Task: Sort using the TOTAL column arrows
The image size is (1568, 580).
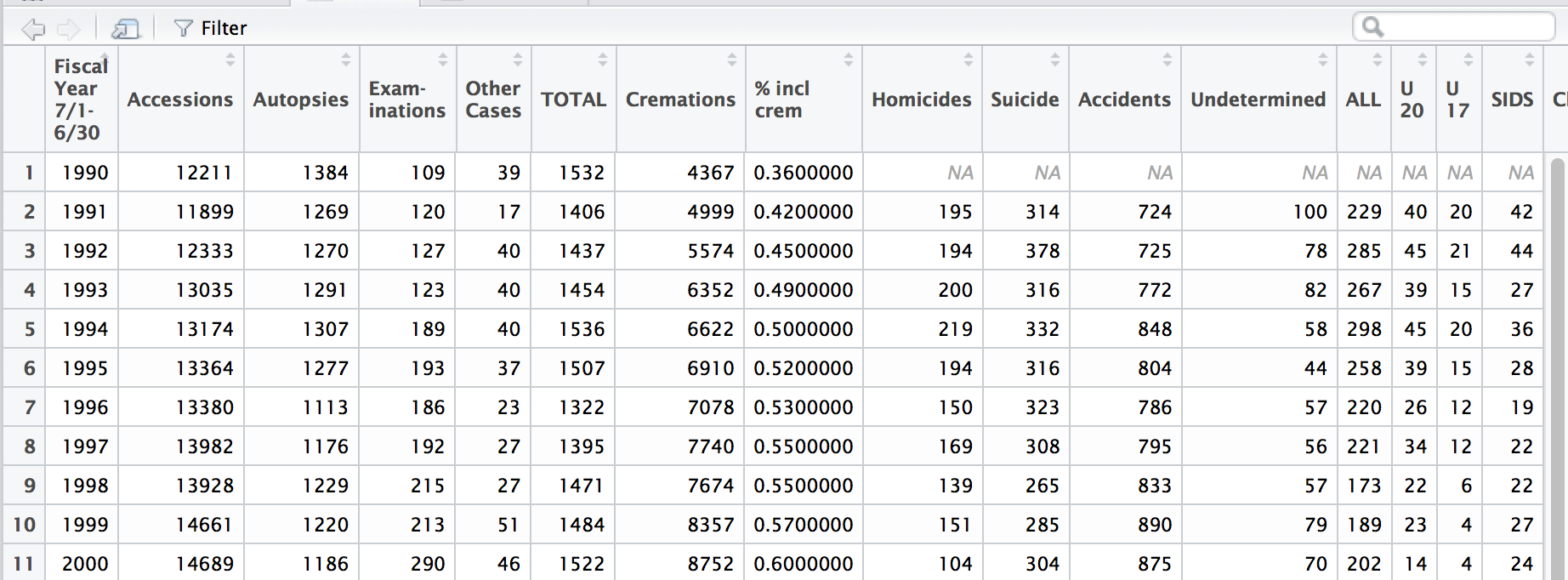Action: tap(602, 60)
